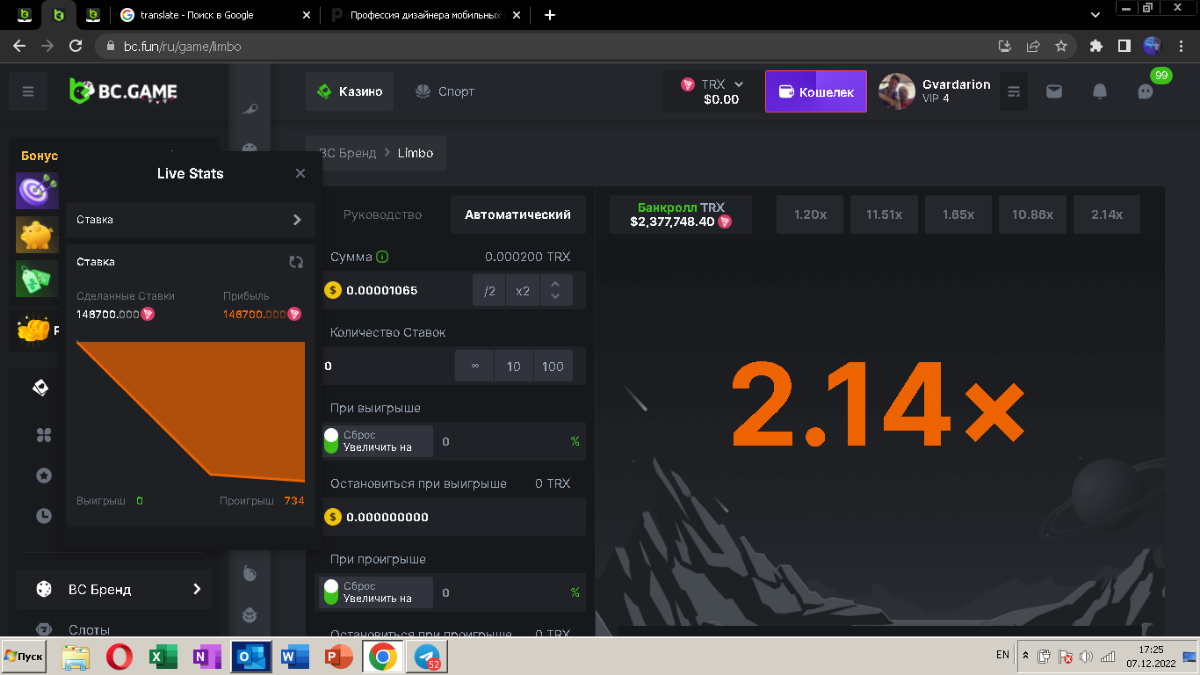The image size is (1200, 675).
Task: Click the BC.GAME logo
Action: click(x=123, y=92)
